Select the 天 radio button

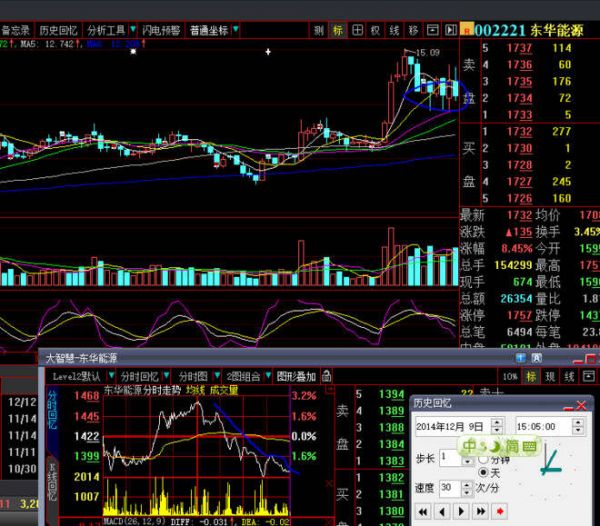(485, 471)
